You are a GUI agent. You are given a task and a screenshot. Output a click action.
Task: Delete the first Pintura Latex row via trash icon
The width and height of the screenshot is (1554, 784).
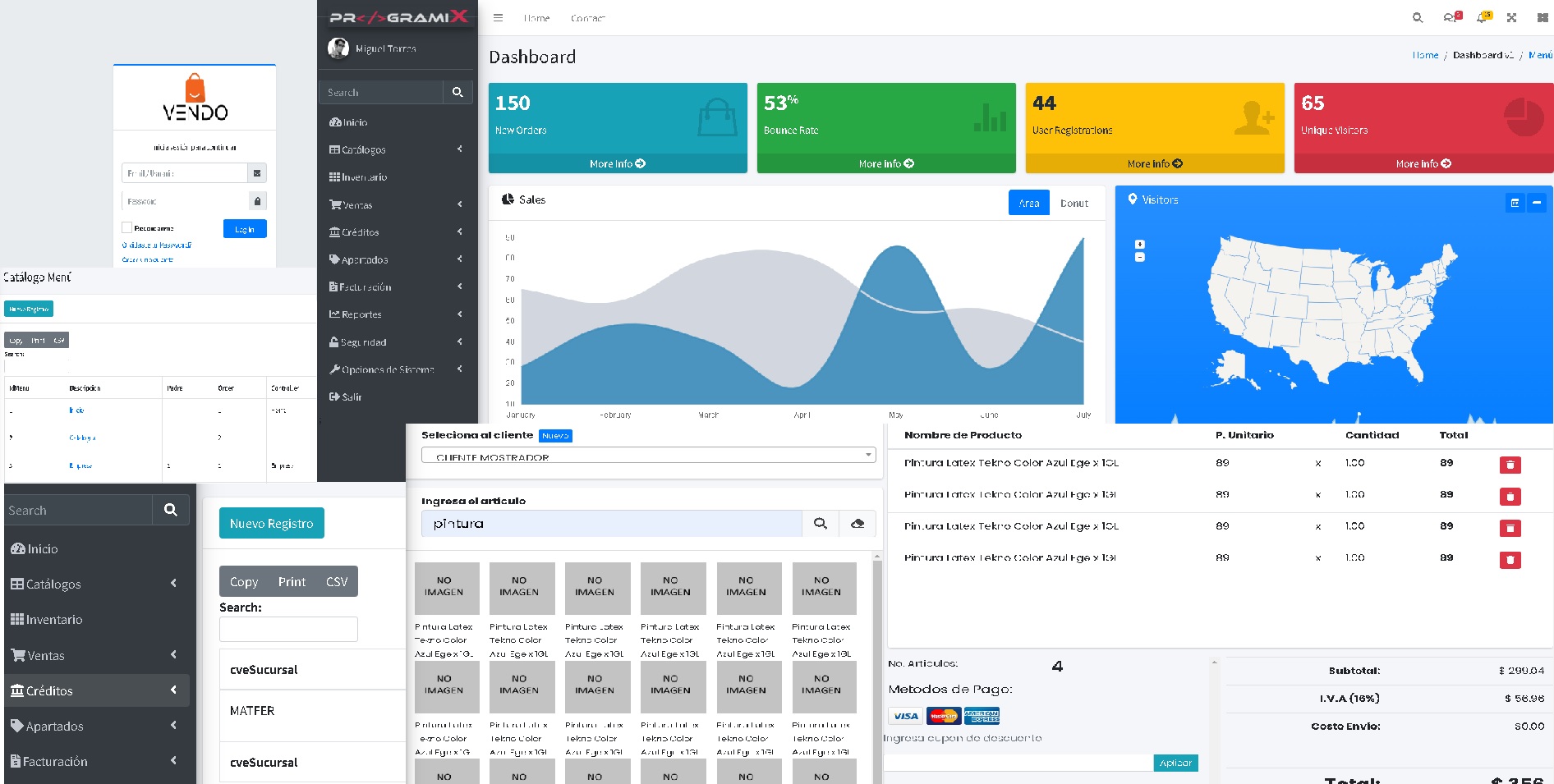coord(1510,465)
